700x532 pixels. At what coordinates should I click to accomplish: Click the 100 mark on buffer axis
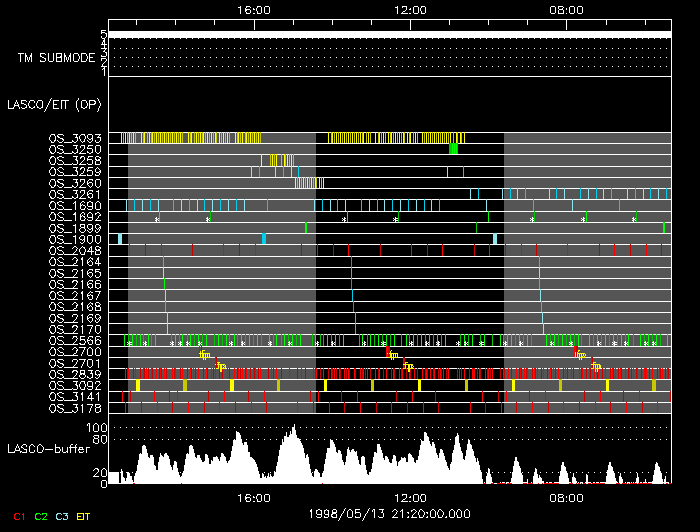point(97,427)
